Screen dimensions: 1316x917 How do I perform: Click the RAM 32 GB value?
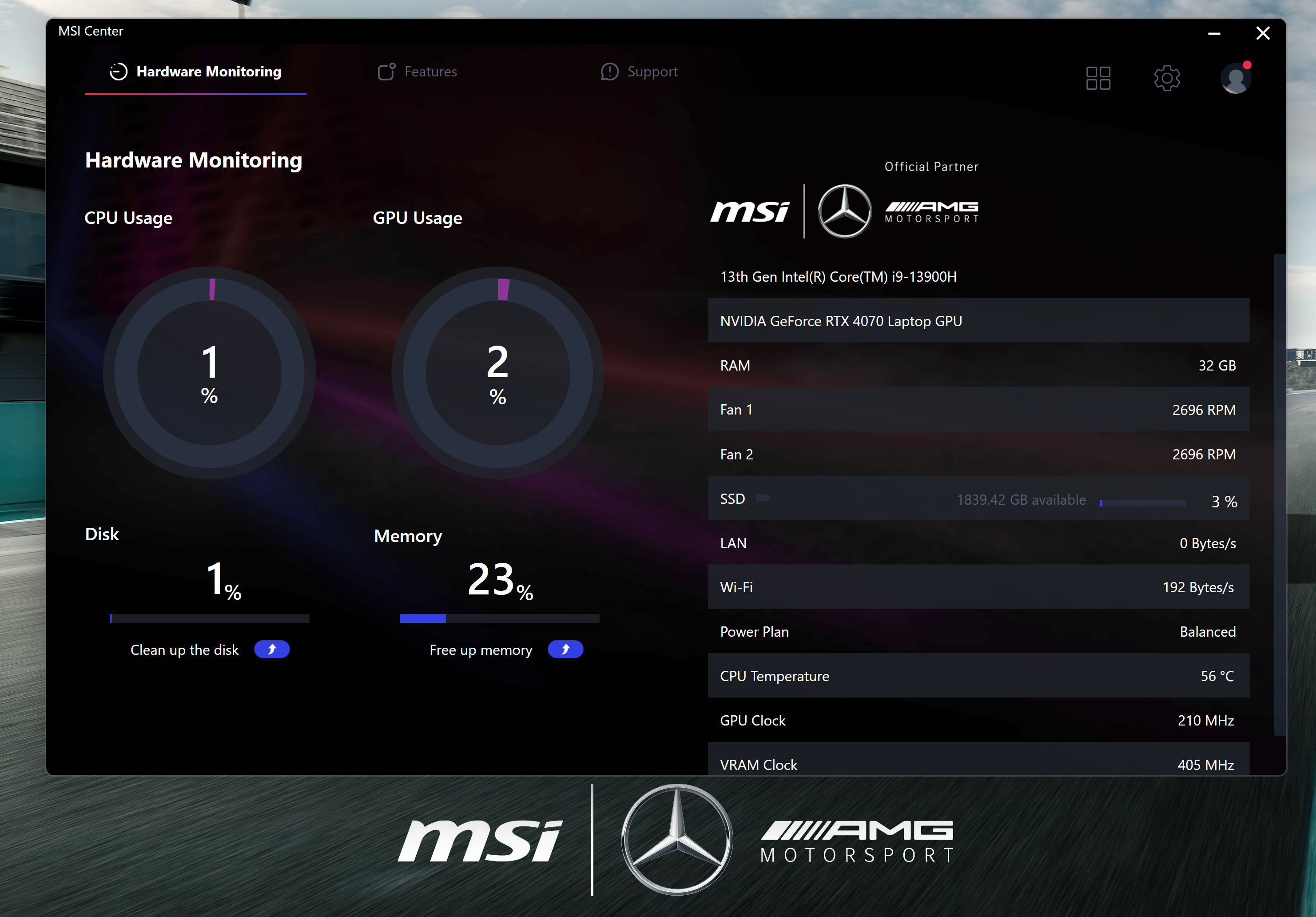[1217, 365]
